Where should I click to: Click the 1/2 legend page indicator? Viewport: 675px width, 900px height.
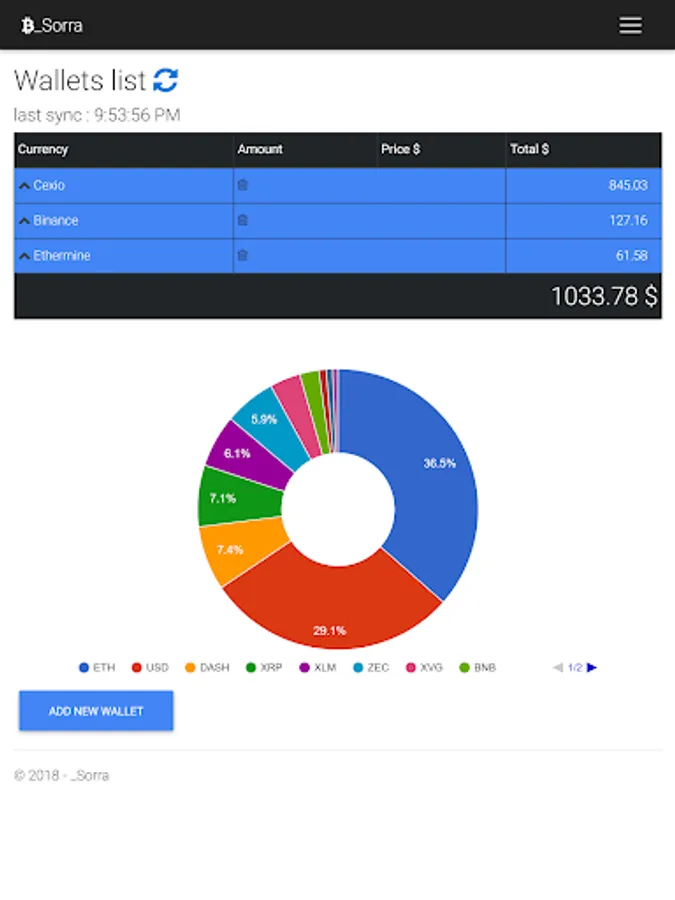(x=575, y=667)
